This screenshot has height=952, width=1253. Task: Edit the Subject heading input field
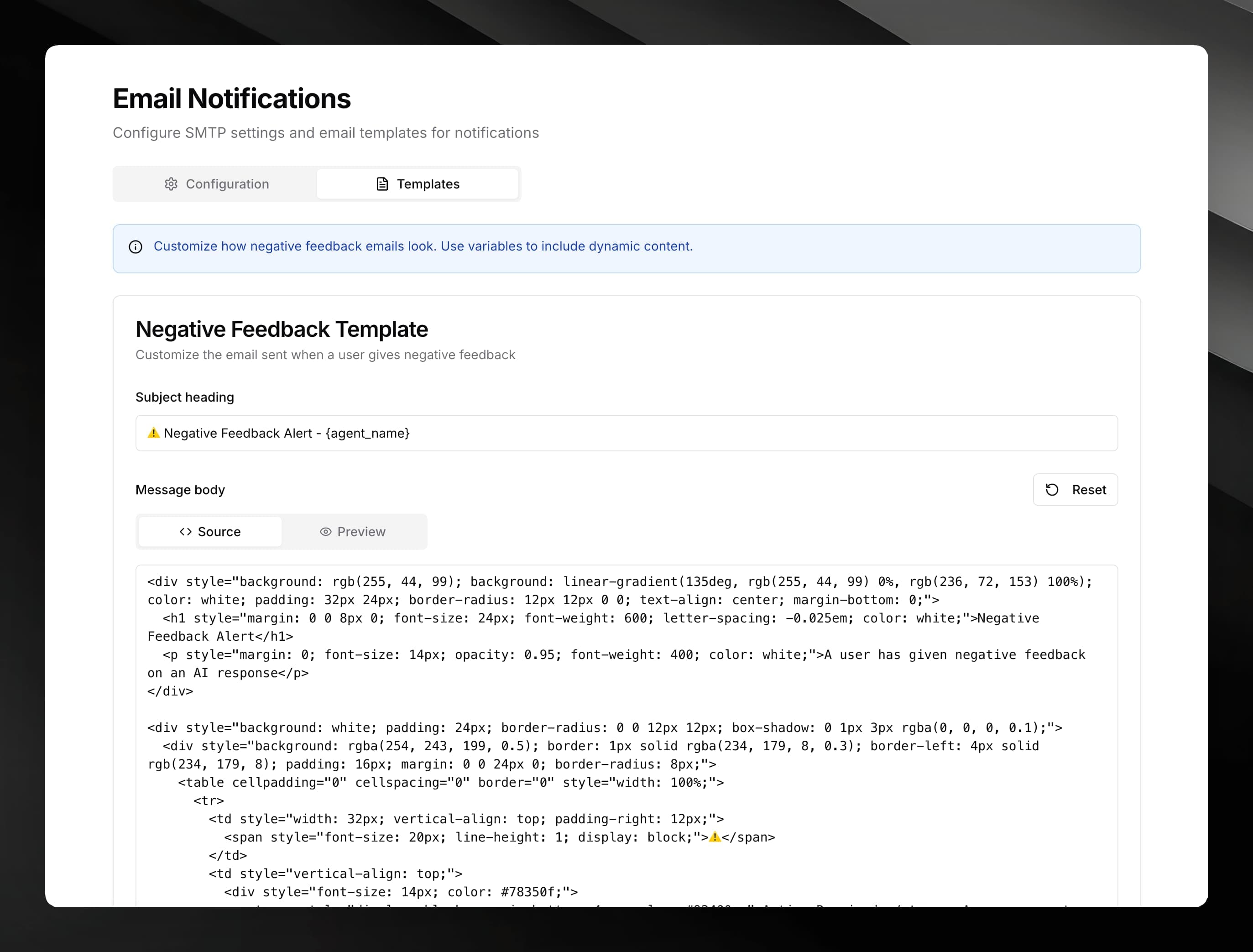pos(626,434)
